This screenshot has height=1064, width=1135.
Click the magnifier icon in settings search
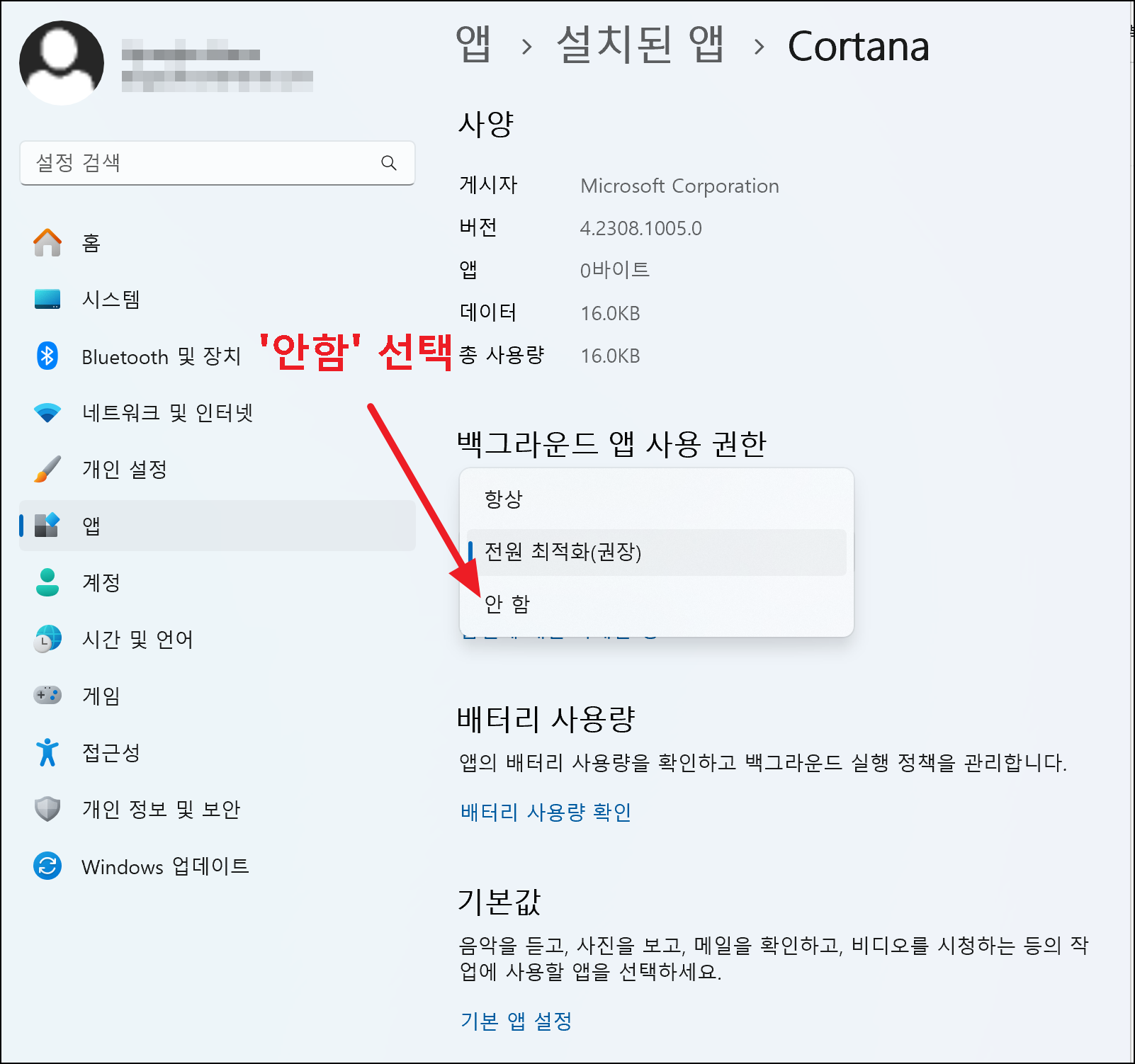point(388,163)
